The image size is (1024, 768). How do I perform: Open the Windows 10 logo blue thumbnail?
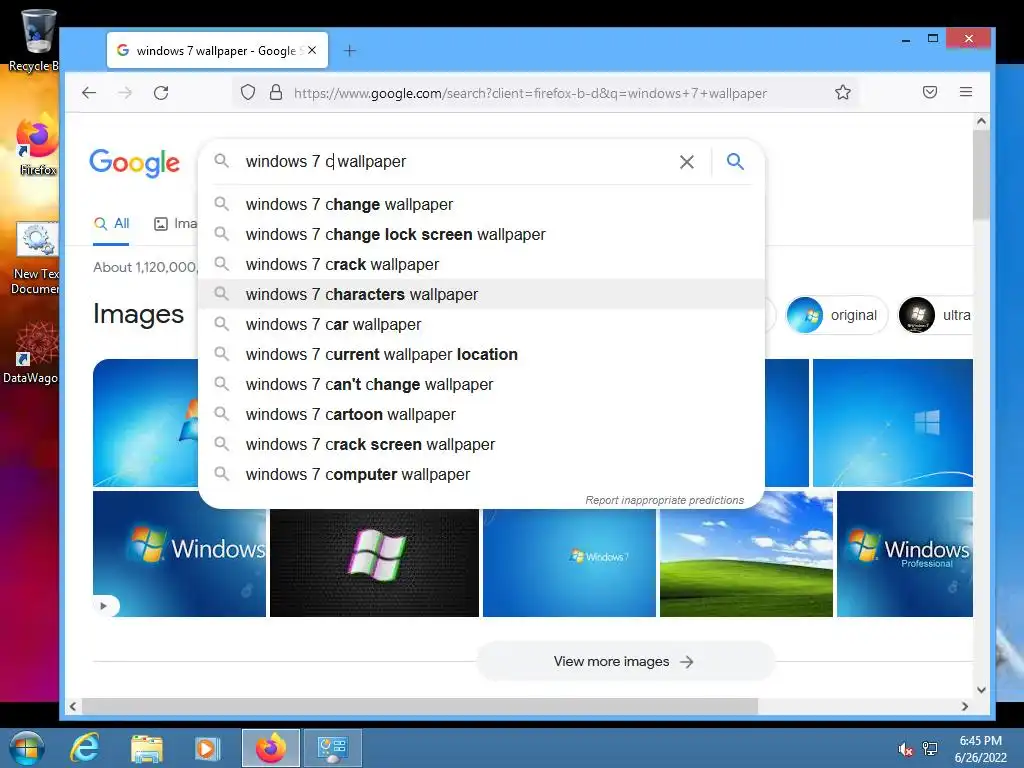(893, 423)
